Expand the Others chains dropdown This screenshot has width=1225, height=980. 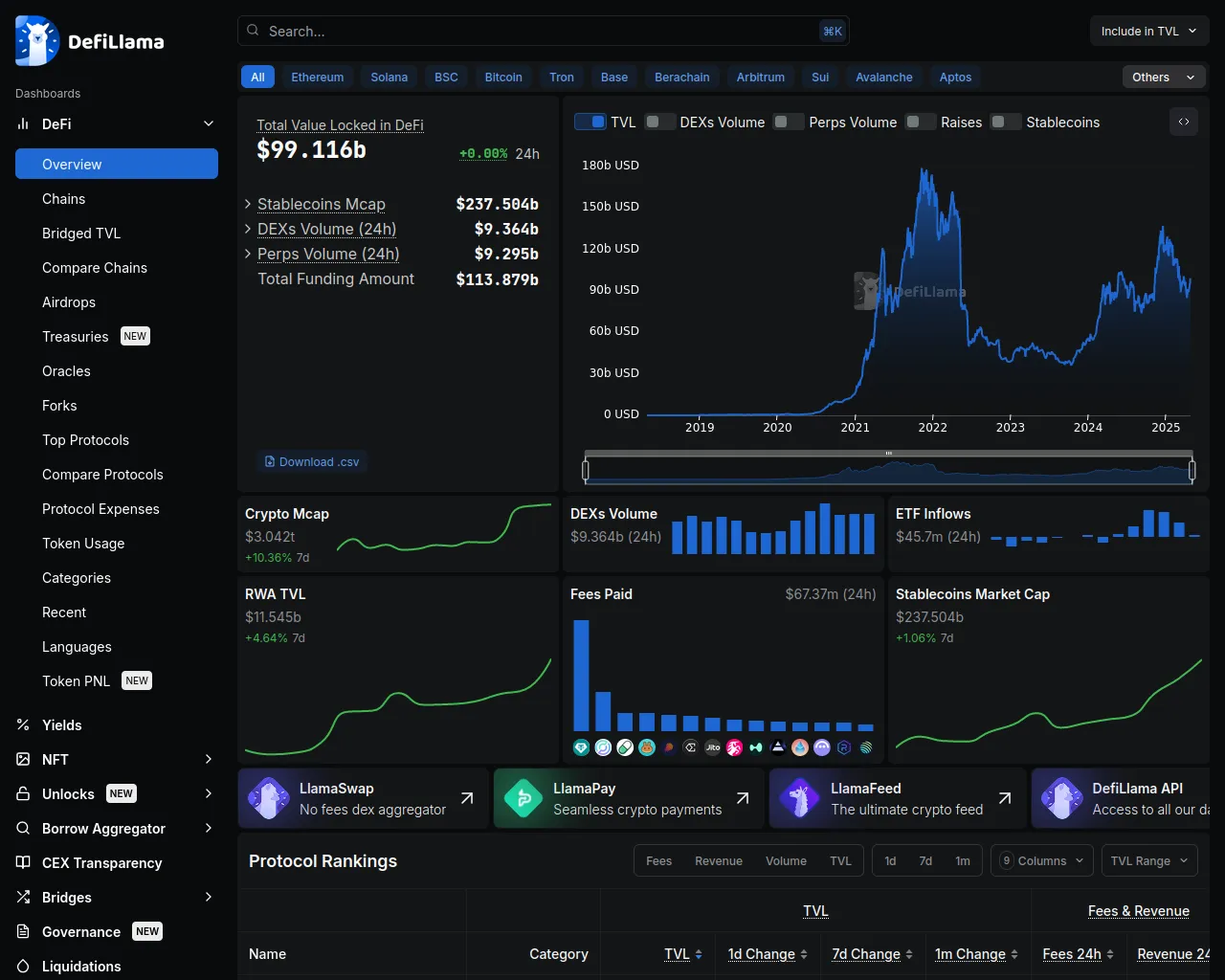tap(1162, 78)
